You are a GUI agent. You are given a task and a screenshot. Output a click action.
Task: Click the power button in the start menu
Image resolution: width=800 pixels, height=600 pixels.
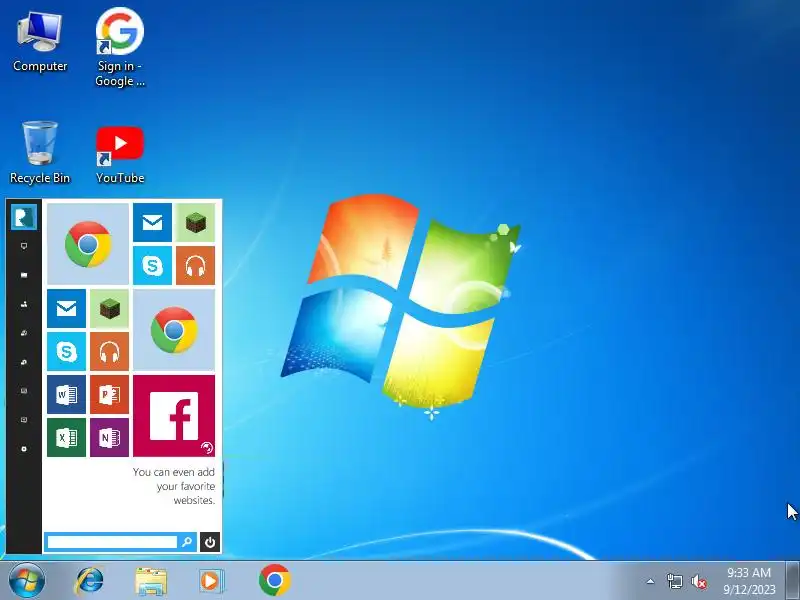click(210, 542)
